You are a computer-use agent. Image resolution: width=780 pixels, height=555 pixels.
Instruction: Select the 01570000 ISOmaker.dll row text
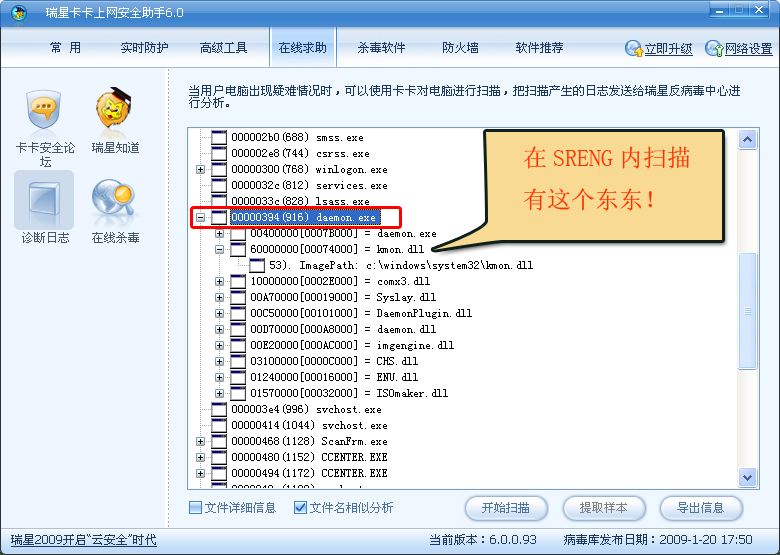349,393
